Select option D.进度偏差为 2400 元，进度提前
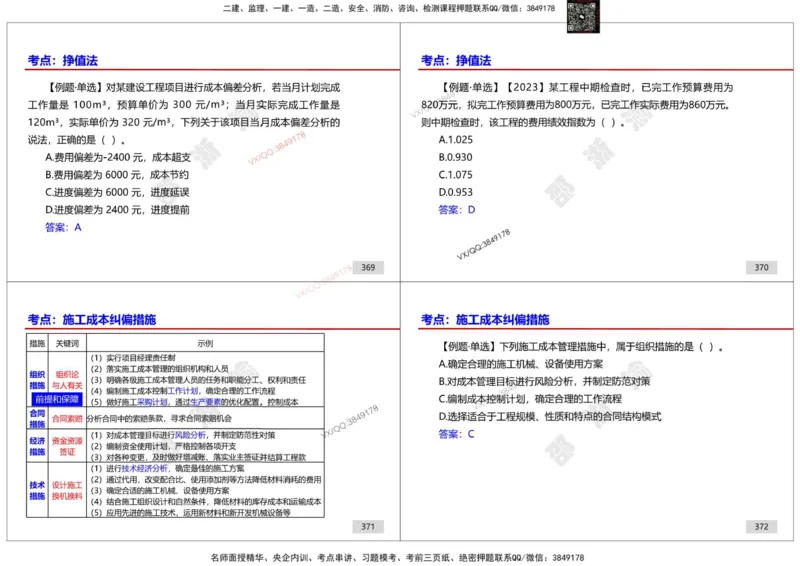 (x=117, y=210)
